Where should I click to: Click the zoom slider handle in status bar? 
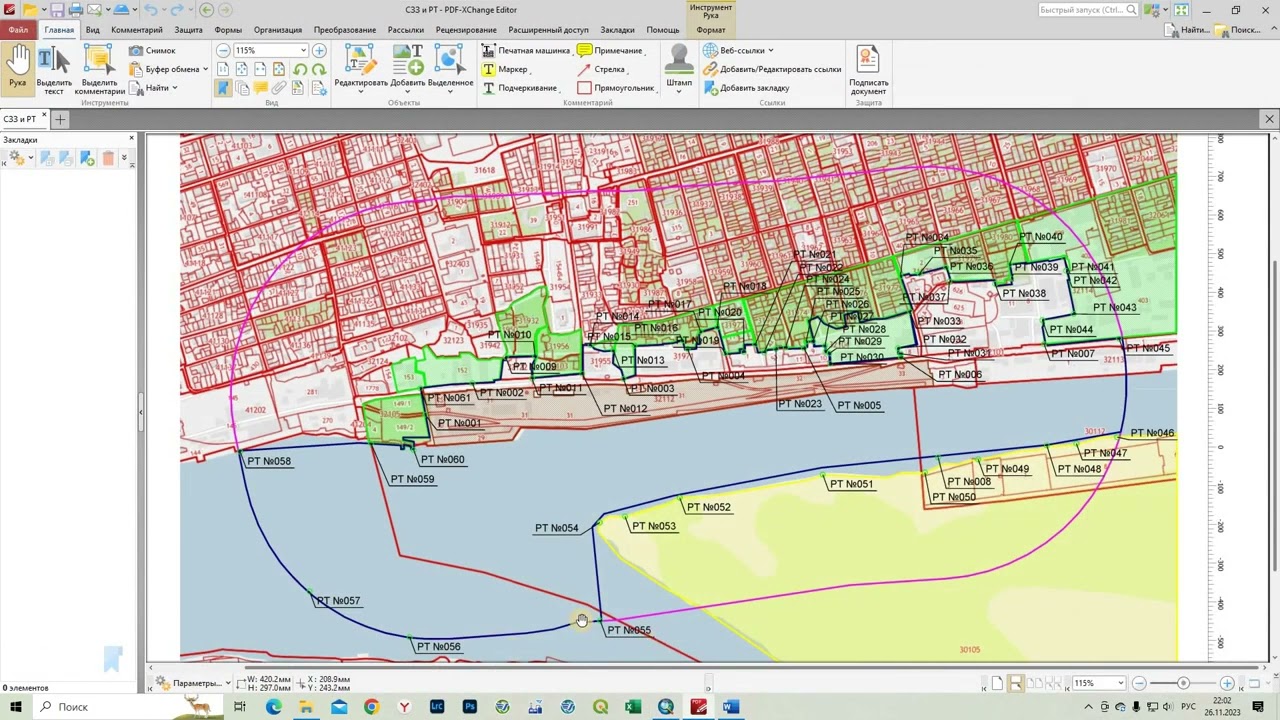pyautogui.click(x=1183, y=683)
